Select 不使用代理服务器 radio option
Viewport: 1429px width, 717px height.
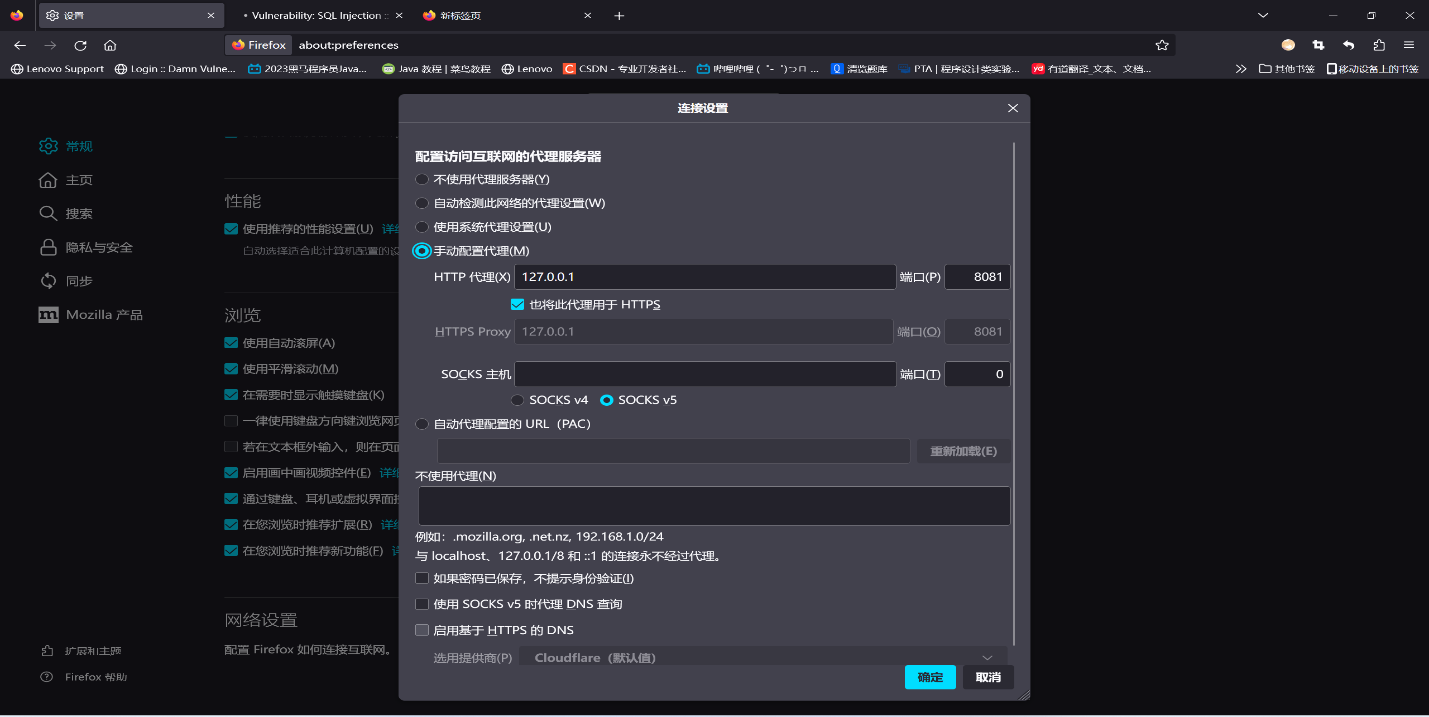point(422,179)
